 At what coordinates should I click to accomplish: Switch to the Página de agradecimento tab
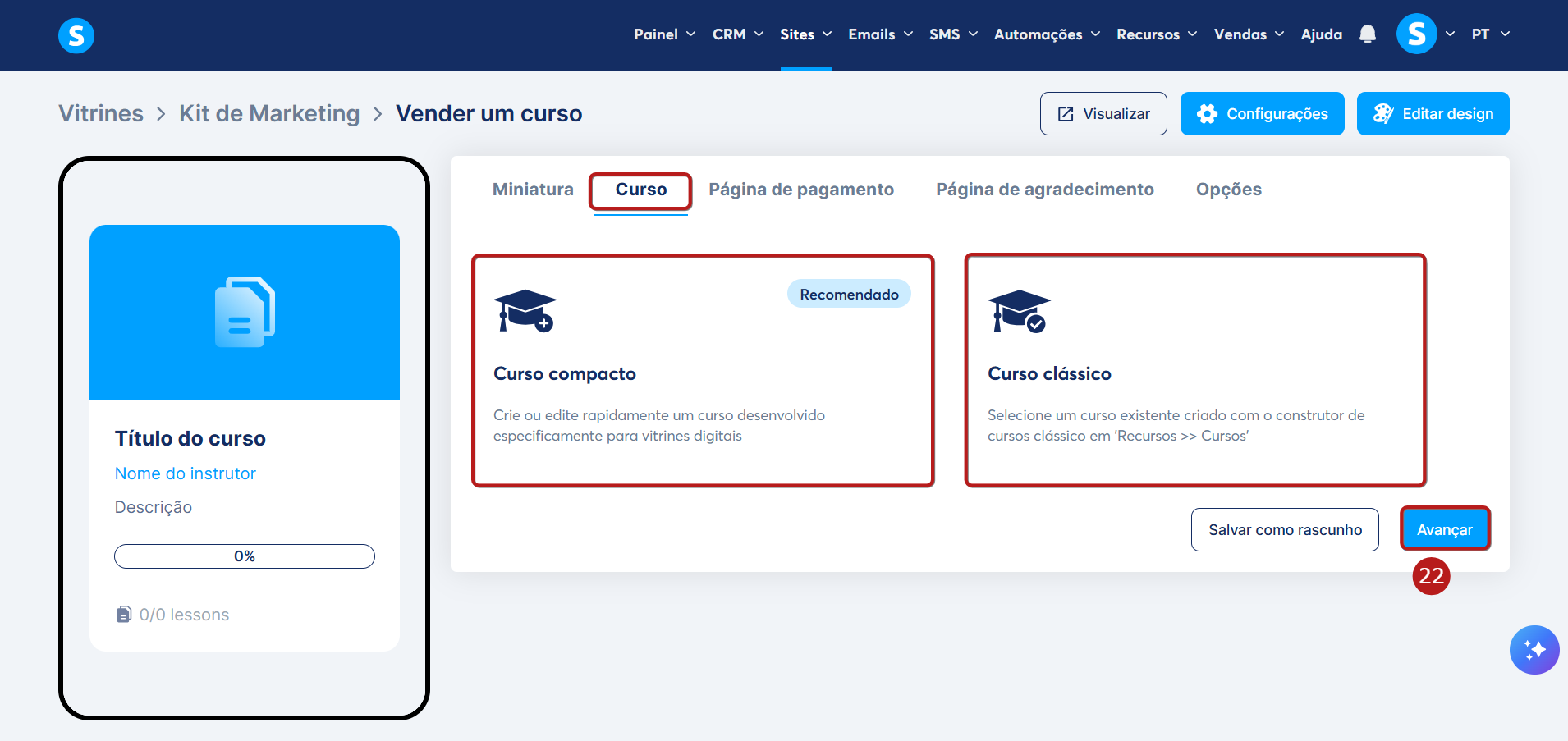coord(1045,190)
